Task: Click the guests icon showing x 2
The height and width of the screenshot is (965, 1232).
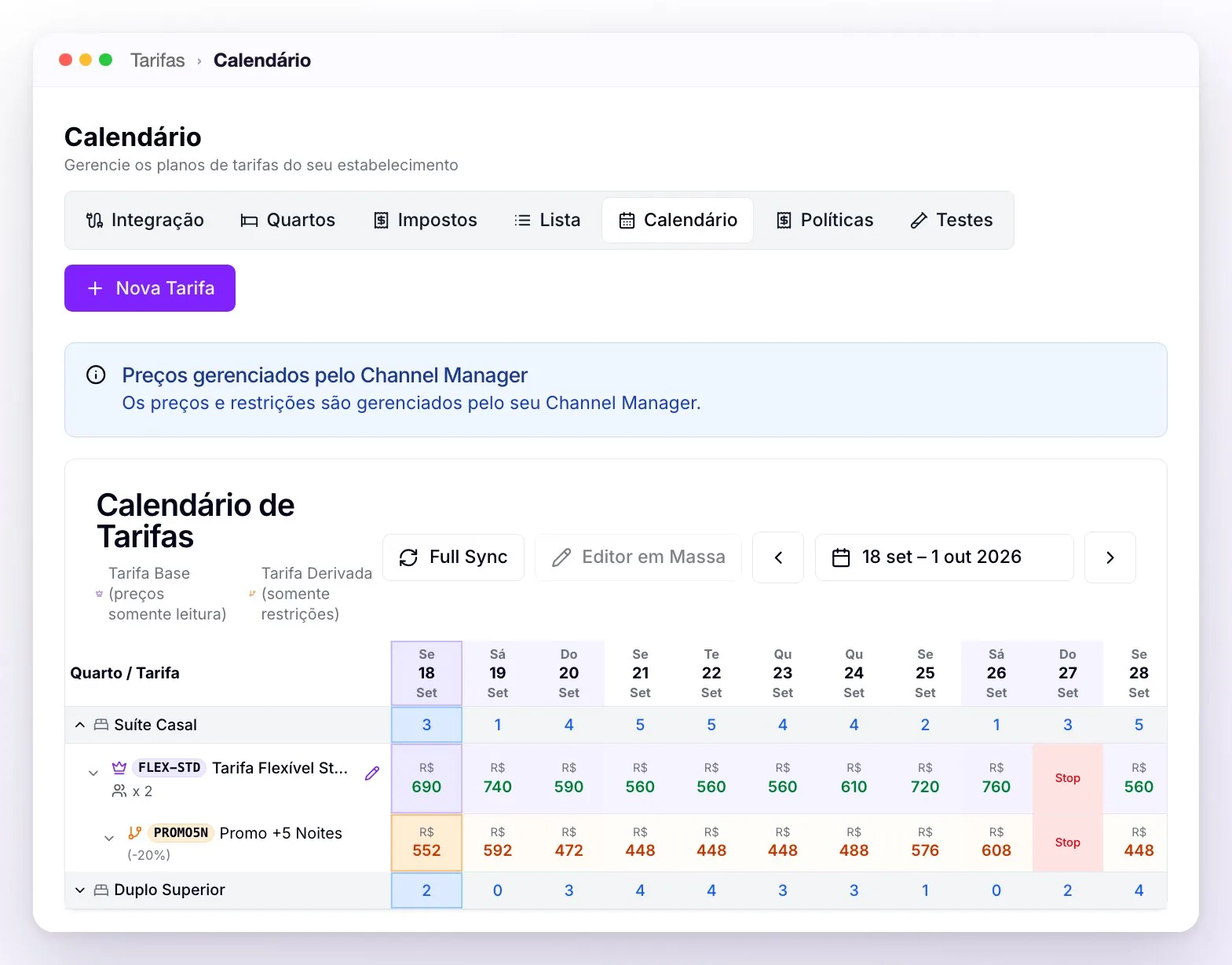Action: coord(119,791)
